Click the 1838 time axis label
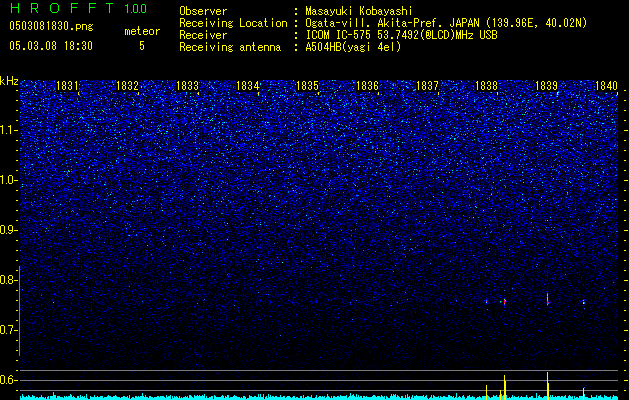The width and height of the screenshot is (629, 400). tap(487, 85)
